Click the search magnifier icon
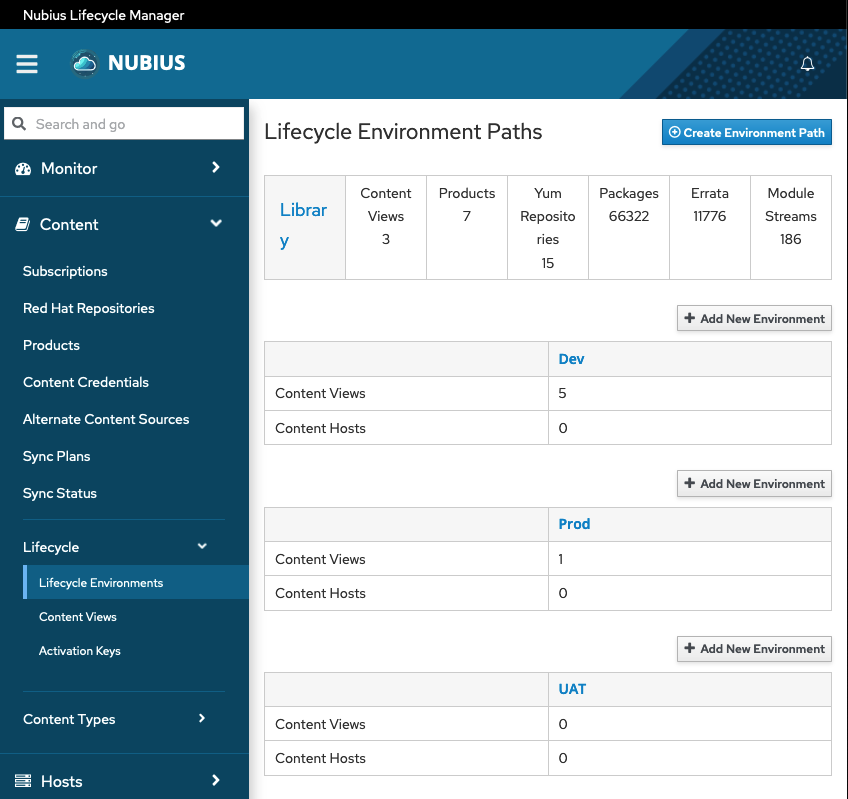The width and height of the screenshot is (848, 799). coord(19,124)
